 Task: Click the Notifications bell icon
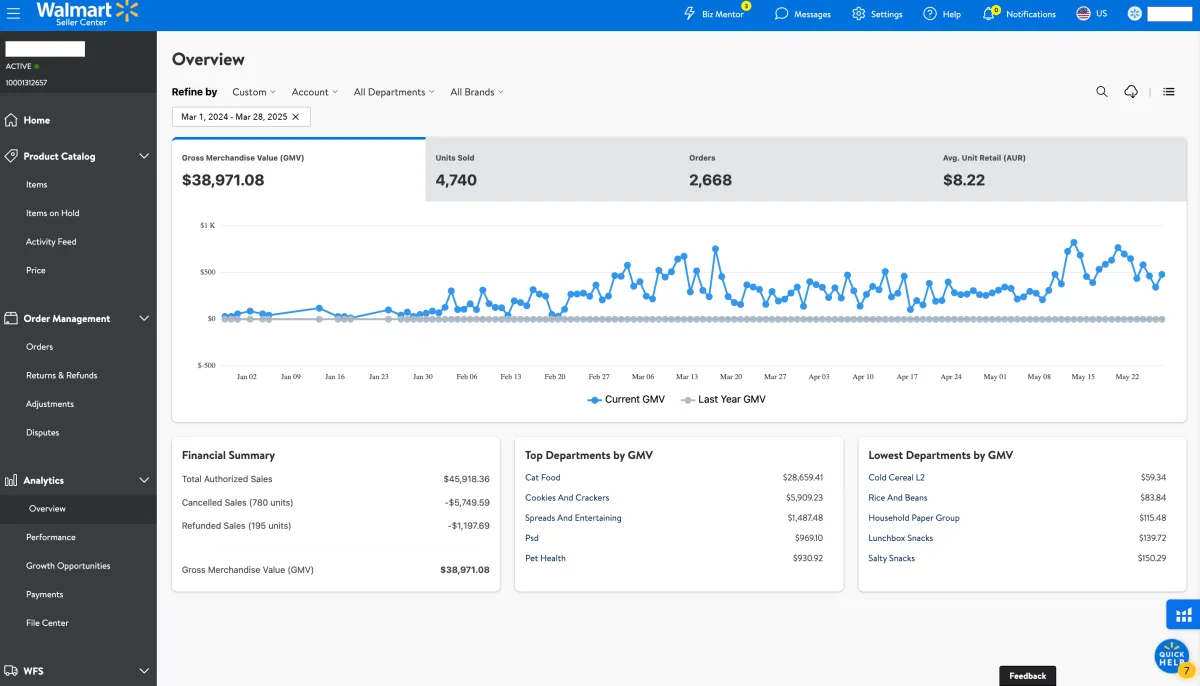point(989,14)
